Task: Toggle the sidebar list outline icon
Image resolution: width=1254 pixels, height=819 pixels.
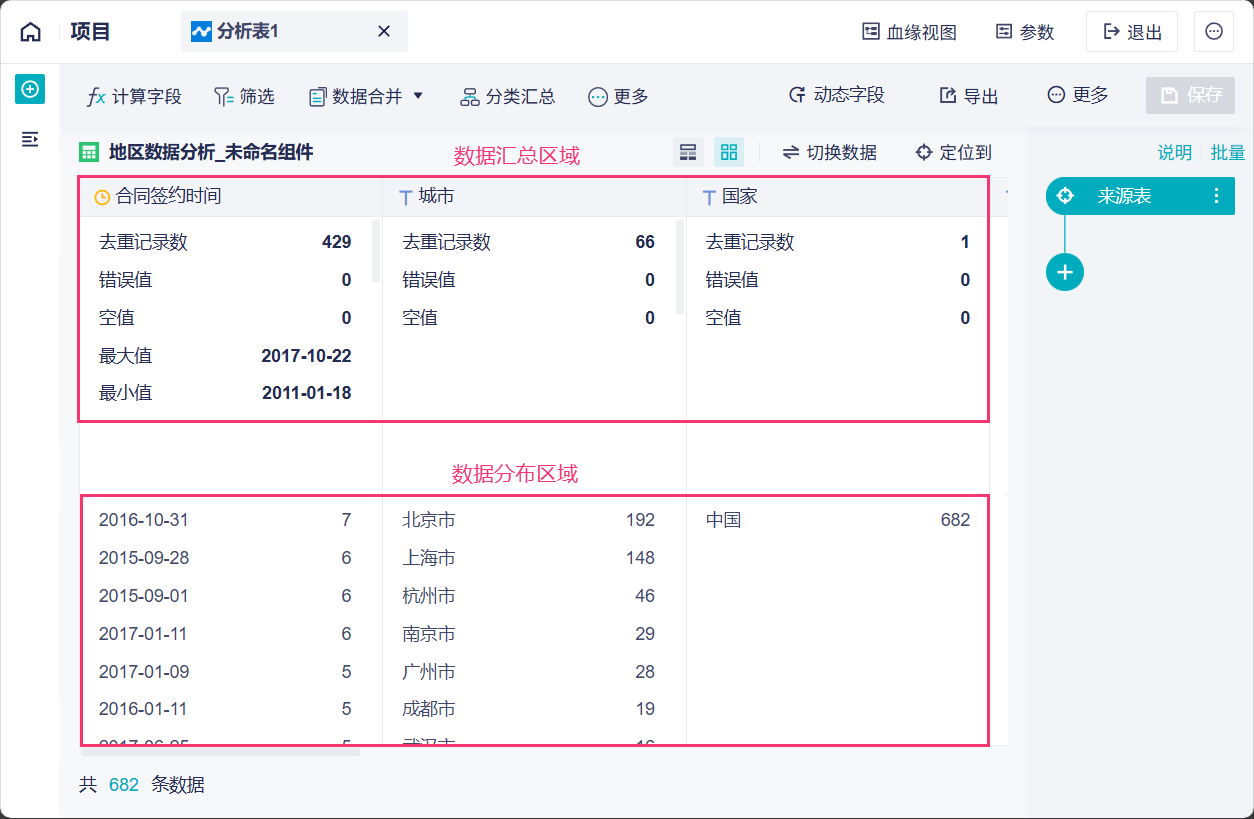Action: (30, 139)
